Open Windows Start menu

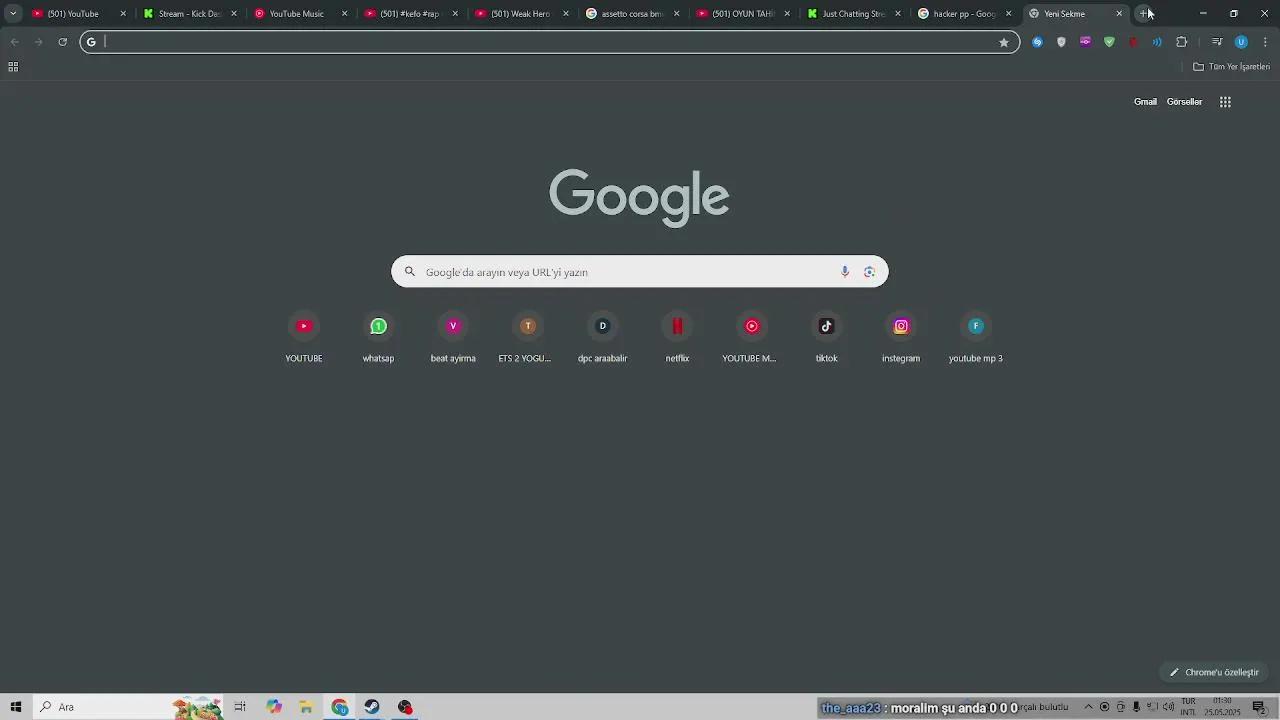[x=16, y=707]
